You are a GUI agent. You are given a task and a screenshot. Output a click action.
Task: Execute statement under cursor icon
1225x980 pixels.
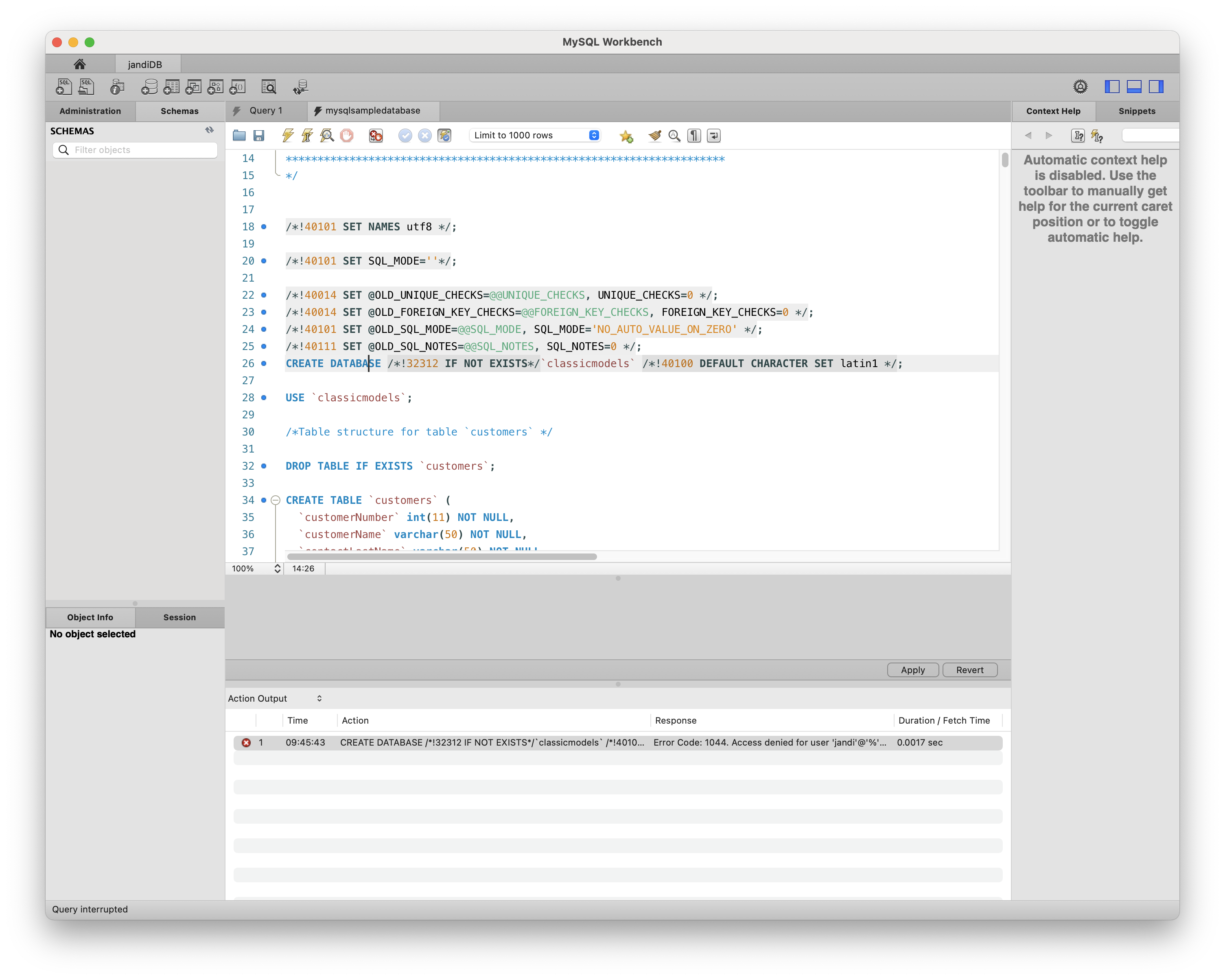(307, 135)
